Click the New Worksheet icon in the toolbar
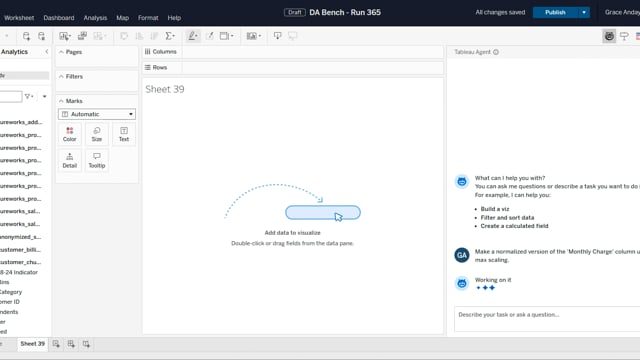This screenshot has width=640, height=360. click(64, 36)
